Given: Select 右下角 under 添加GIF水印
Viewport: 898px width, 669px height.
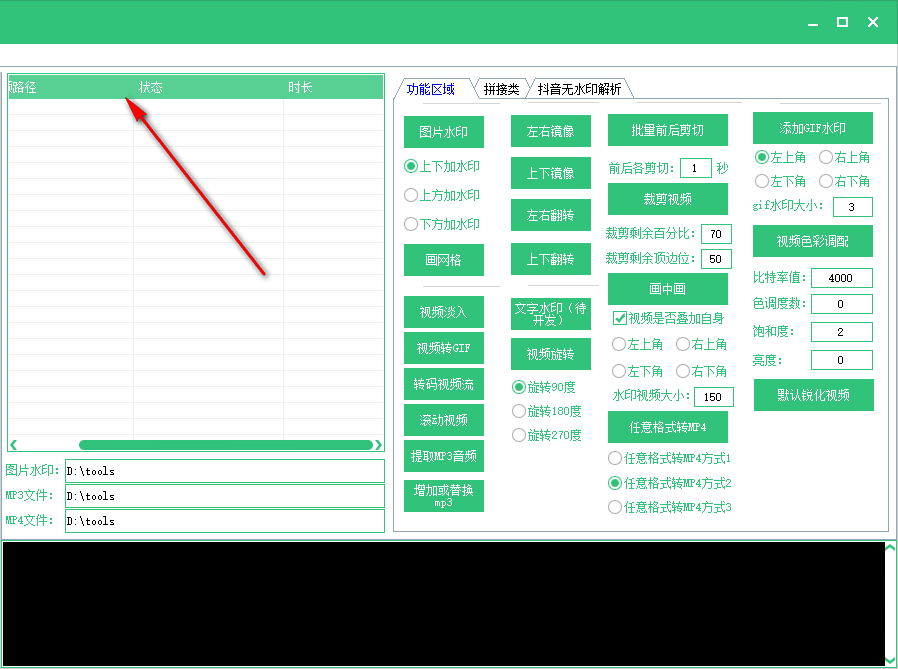Looking at the screenshot, I should coord(845,182).
